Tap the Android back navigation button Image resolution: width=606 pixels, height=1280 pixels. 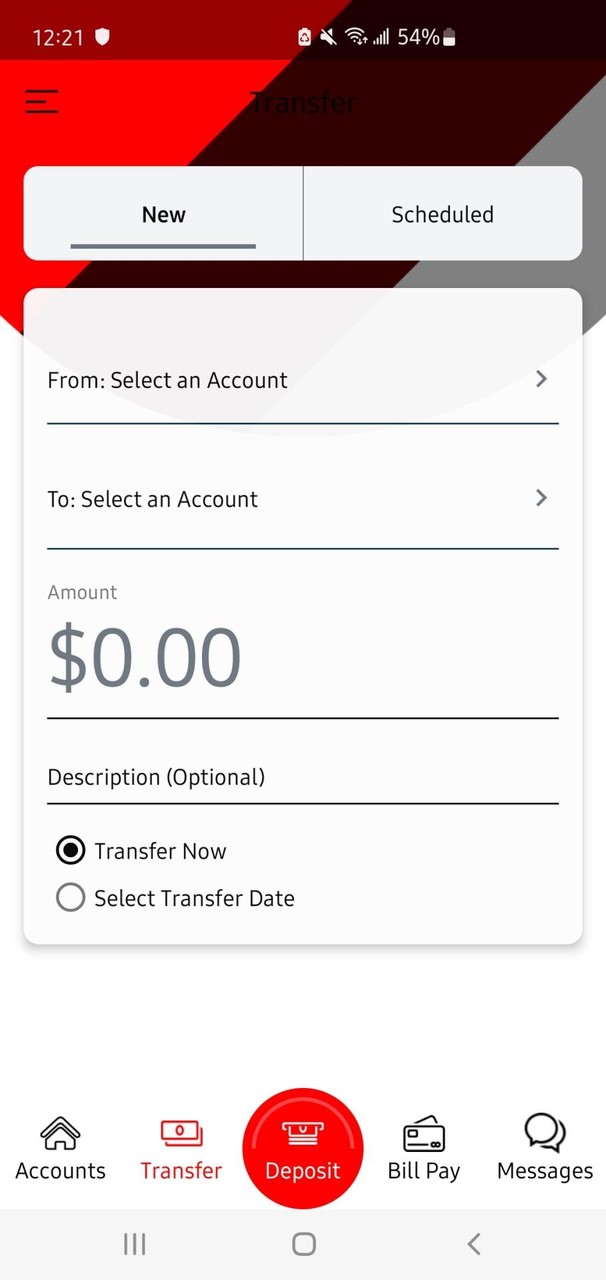point(473,1244)
